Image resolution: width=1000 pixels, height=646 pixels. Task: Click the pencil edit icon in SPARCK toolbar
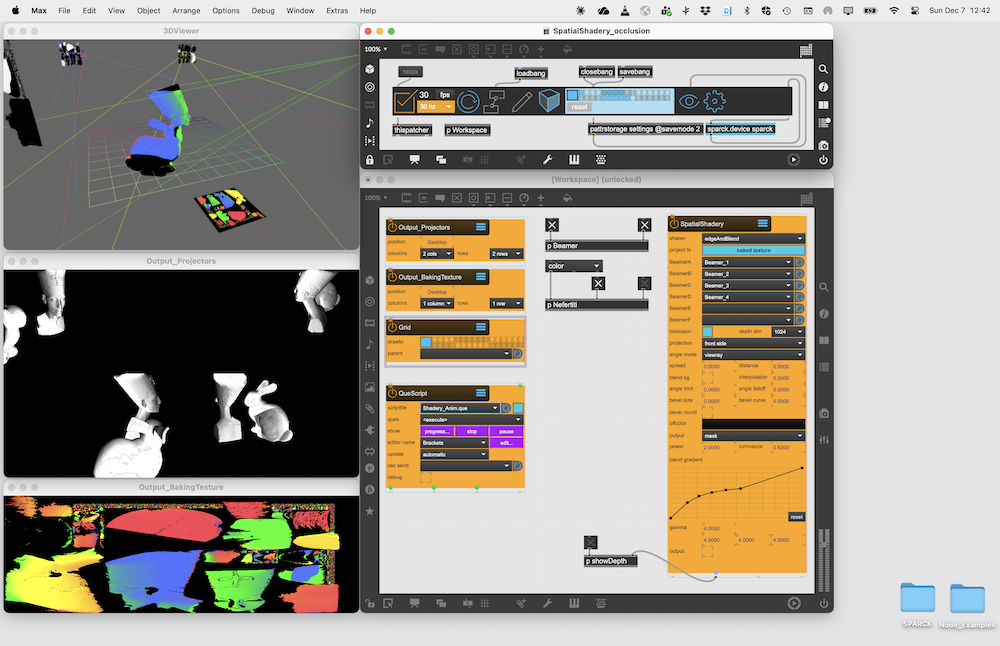[522, 101]
